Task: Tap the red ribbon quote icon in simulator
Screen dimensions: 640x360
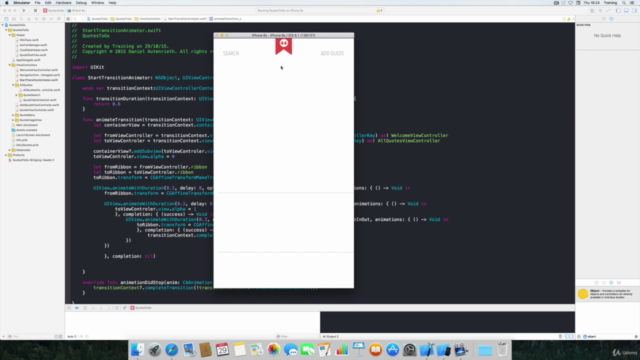Action: (x=284, y=46)
